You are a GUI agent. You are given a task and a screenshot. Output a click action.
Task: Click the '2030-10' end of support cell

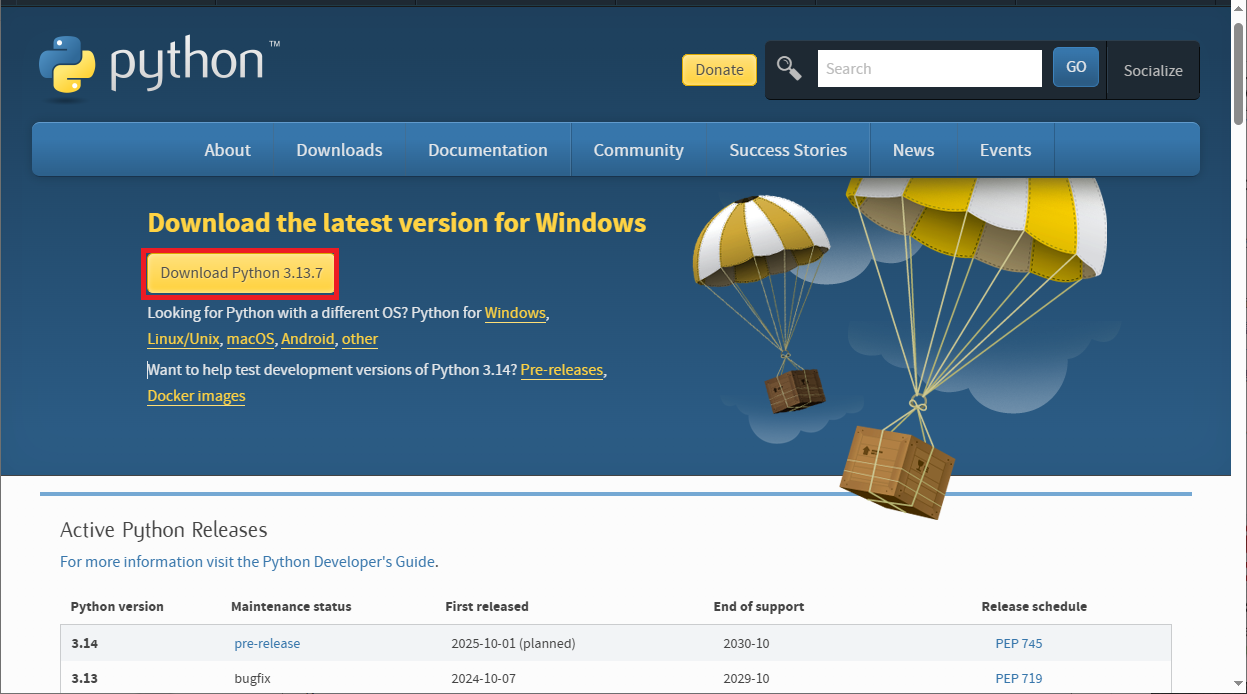(747, 643)
